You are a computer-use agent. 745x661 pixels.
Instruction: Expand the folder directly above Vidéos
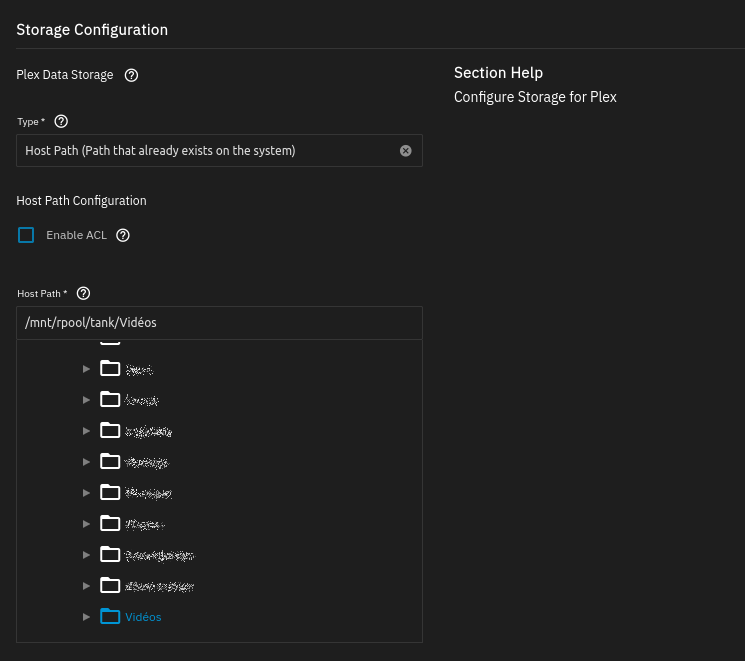tap(86, 586)
